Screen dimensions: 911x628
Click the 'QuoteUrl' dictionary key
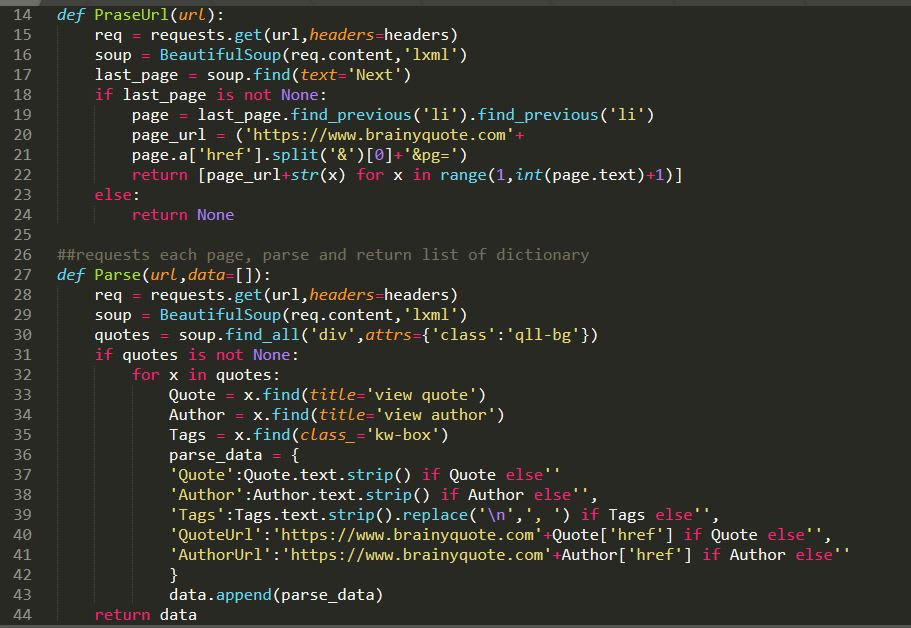(210, 535)
